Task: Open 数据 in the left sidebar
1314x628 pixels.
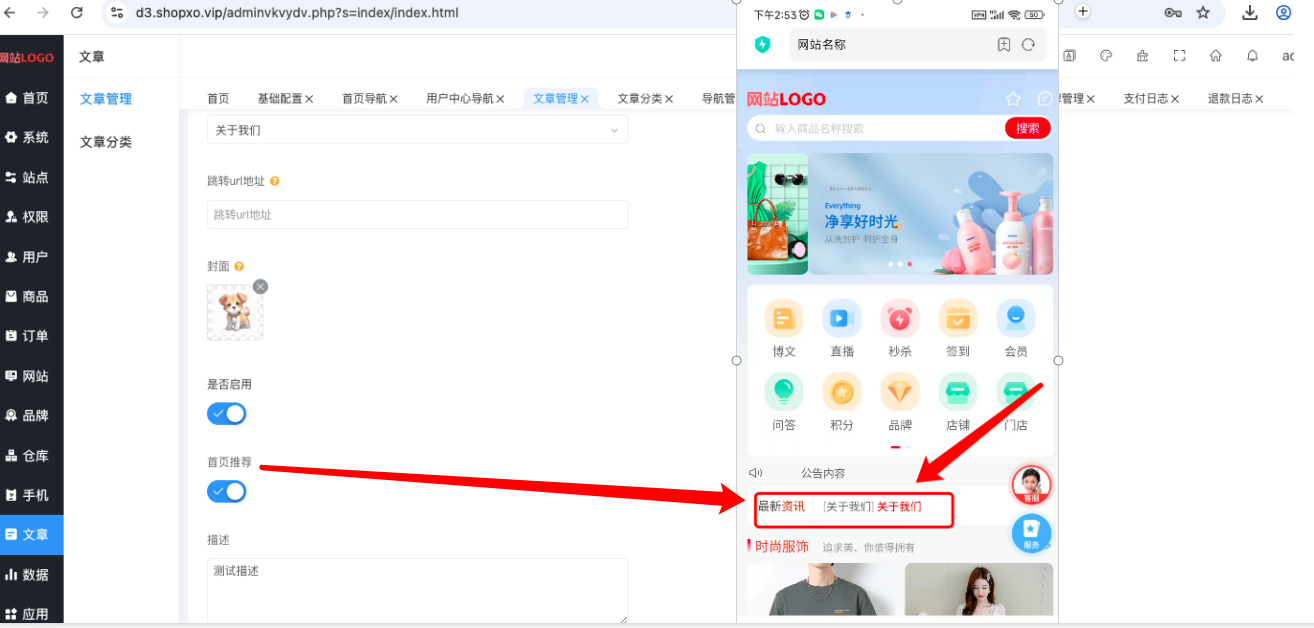Action: point(31,575)
